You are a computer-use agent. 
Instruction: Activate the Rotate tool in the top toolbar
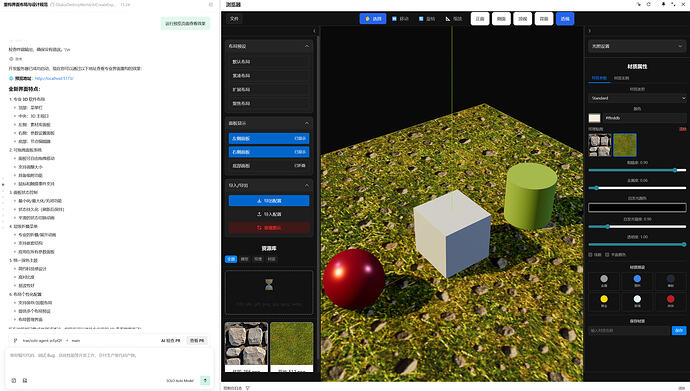coord(427,19)
